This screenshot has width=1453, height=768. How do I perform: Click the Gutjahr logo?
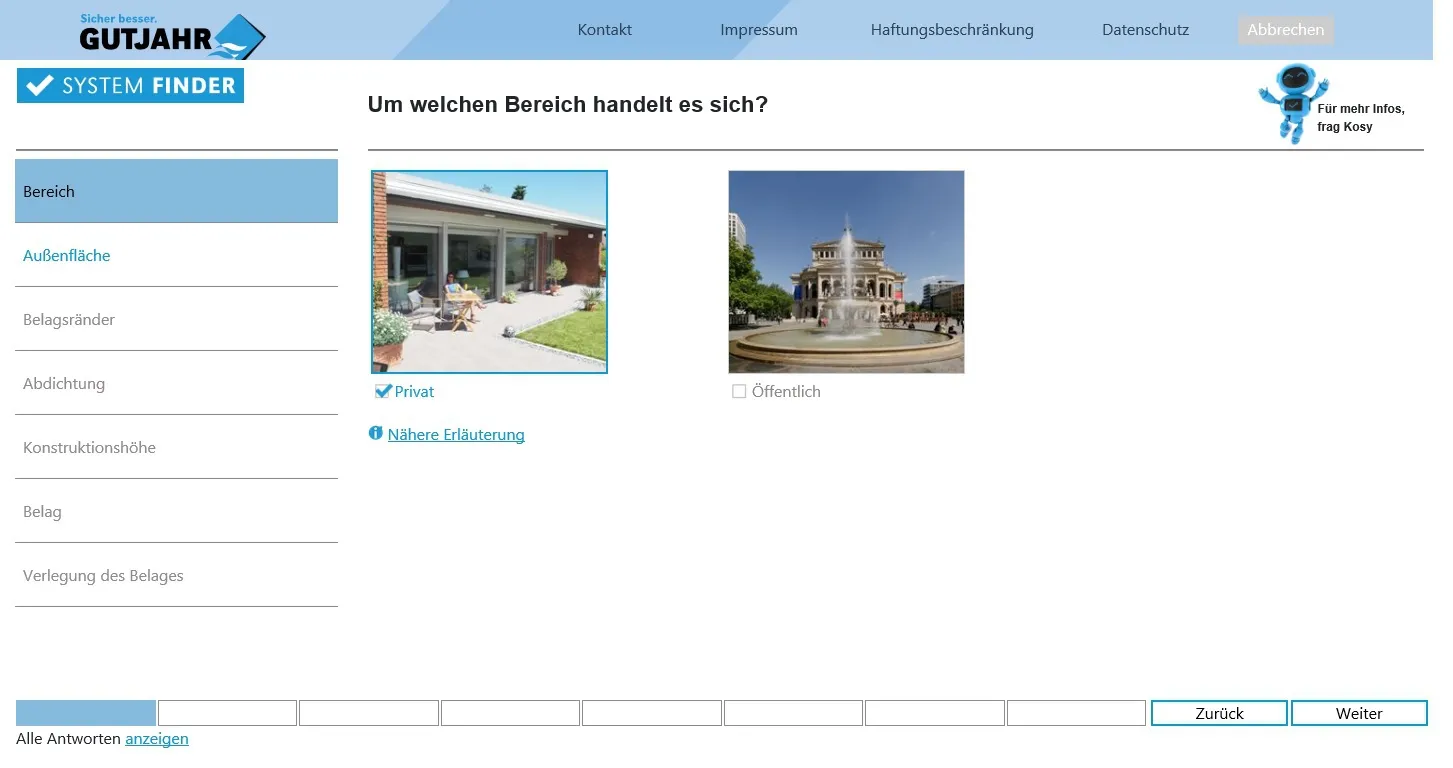172,36
